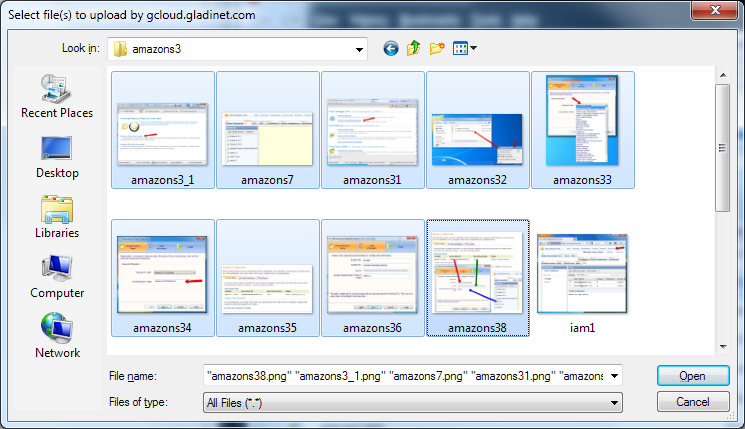
Task: Click the Open button
Action: coord(693,376)
